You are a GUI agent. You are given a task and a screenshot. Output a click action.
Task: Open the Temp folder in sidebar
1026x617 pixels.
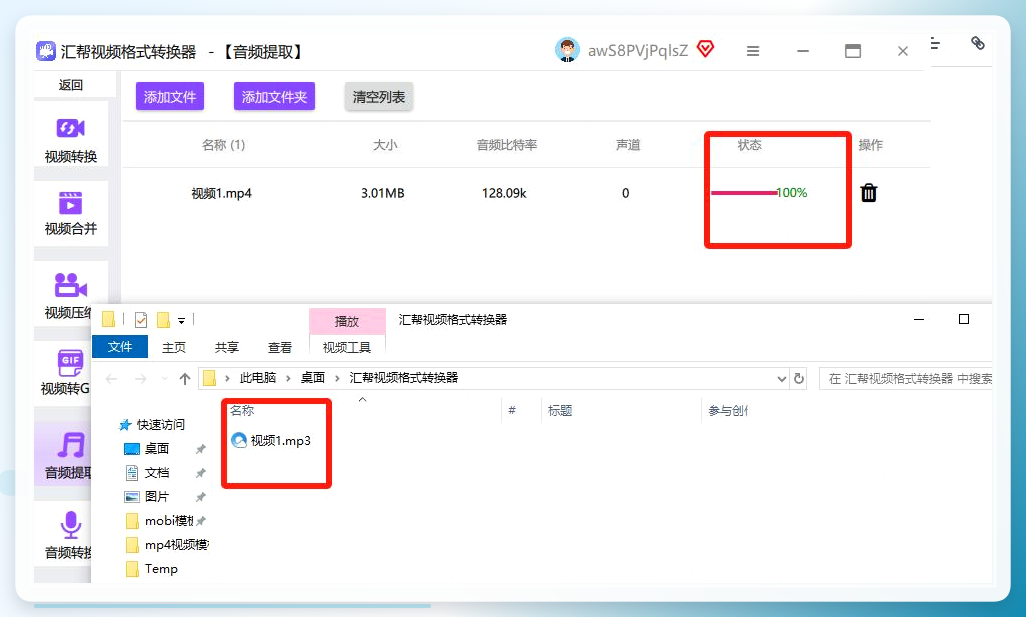tap(152, 569)
